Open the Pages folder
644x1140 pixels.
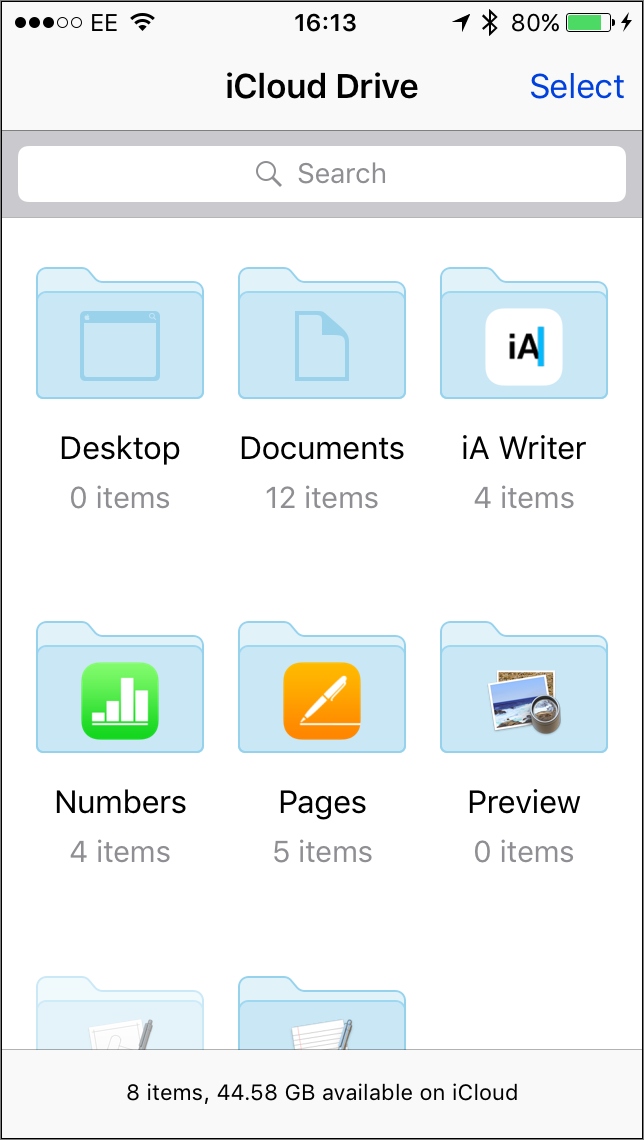pyautogui.click(x=322, y=687)
